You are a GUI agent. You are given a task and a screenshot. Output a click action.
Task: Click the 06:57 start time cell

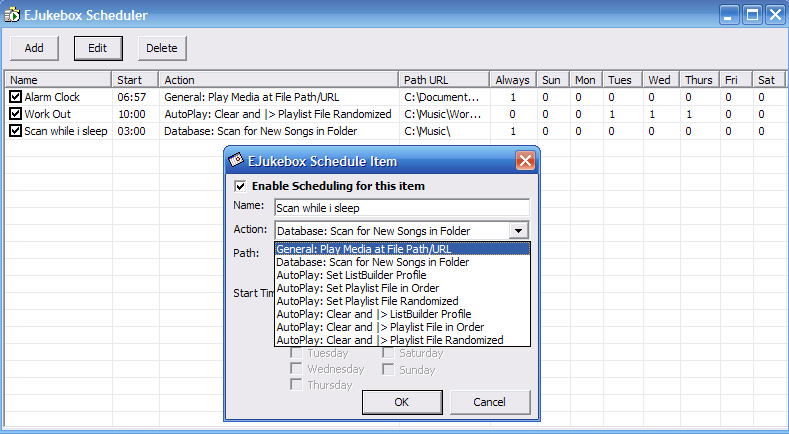[132, 97]
